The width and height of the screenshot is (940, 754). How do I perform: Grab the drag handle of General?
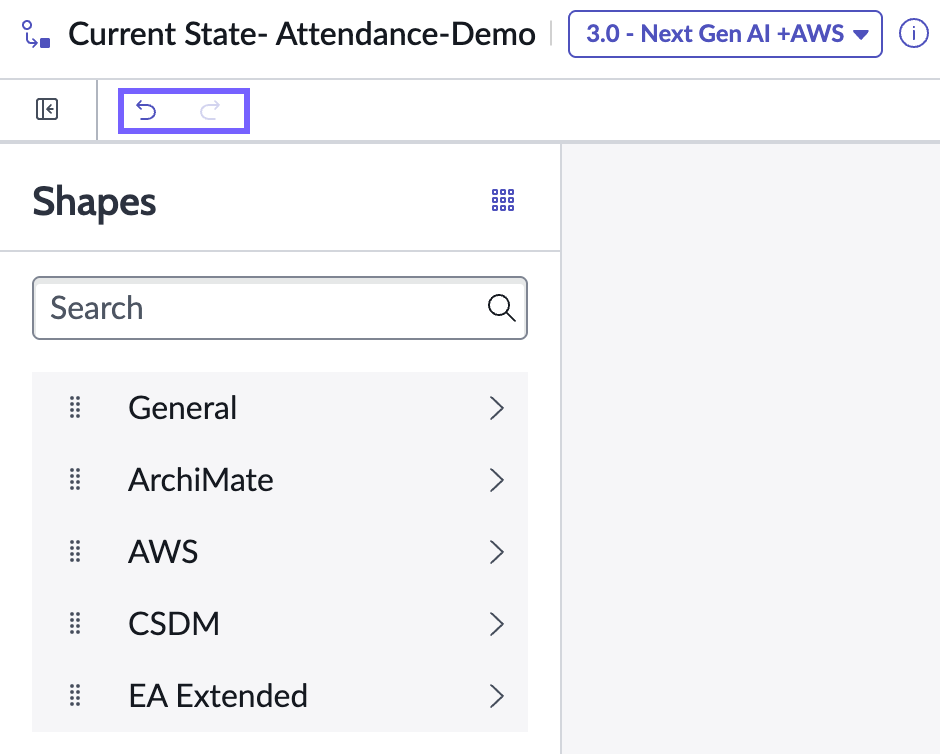(75, 408)
